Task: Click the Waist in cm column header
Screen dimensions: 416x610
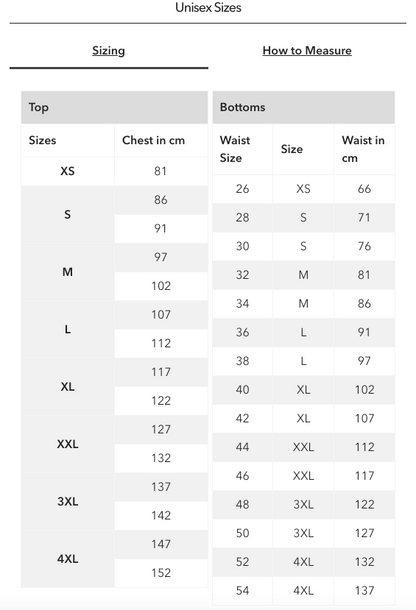Action: (364, 149)
